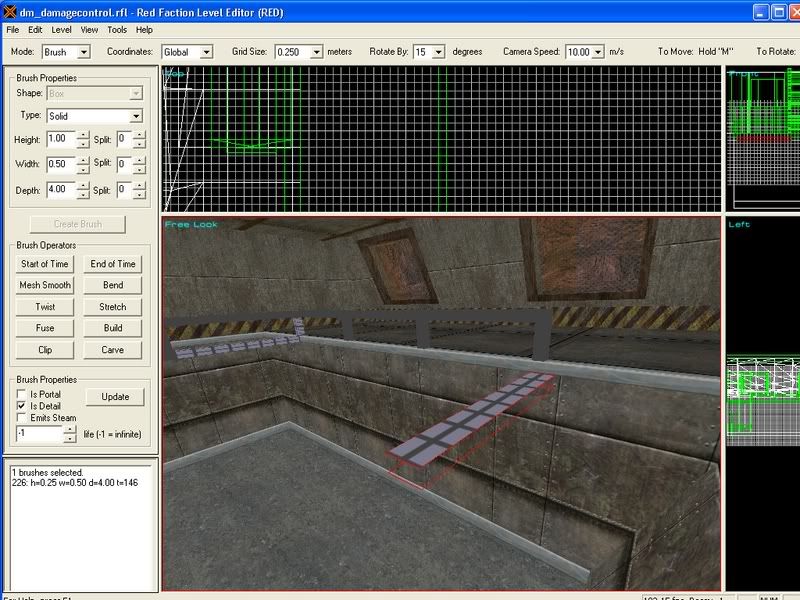Click the steam life value field
Screen dimensions: 800x600
(x=39, y=434)
